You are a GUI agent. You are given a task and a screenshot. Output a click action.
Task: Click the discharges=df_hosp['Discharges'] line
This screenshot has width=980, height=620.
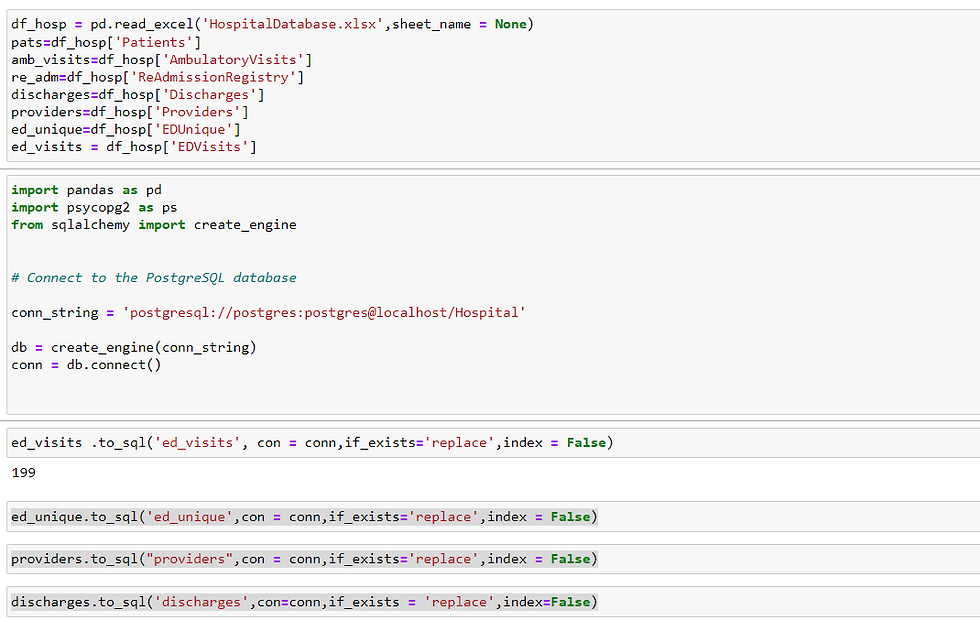137,95
